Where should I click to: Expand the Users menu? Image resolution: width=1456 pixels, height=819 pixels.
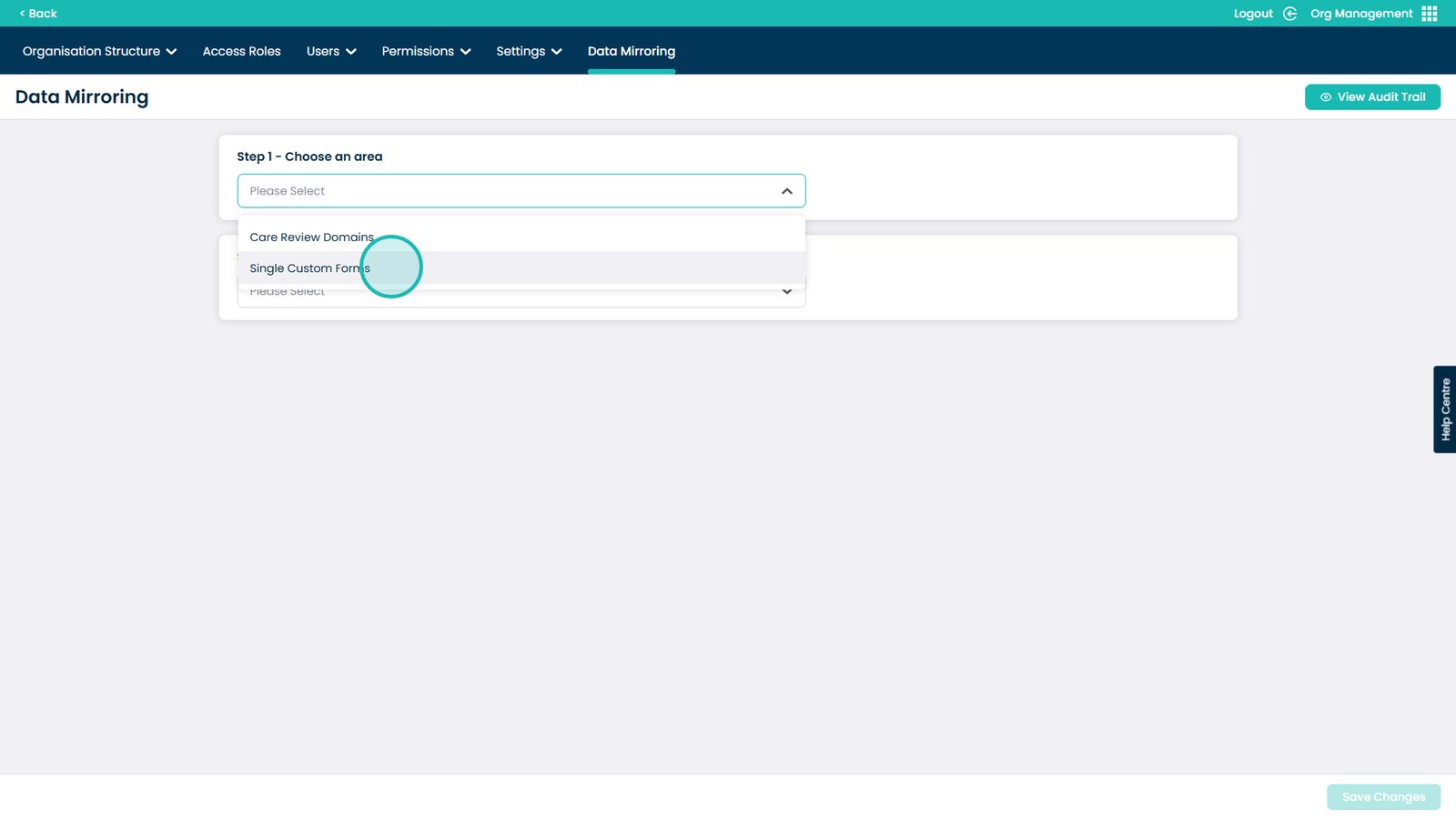(x=331, y=51)
